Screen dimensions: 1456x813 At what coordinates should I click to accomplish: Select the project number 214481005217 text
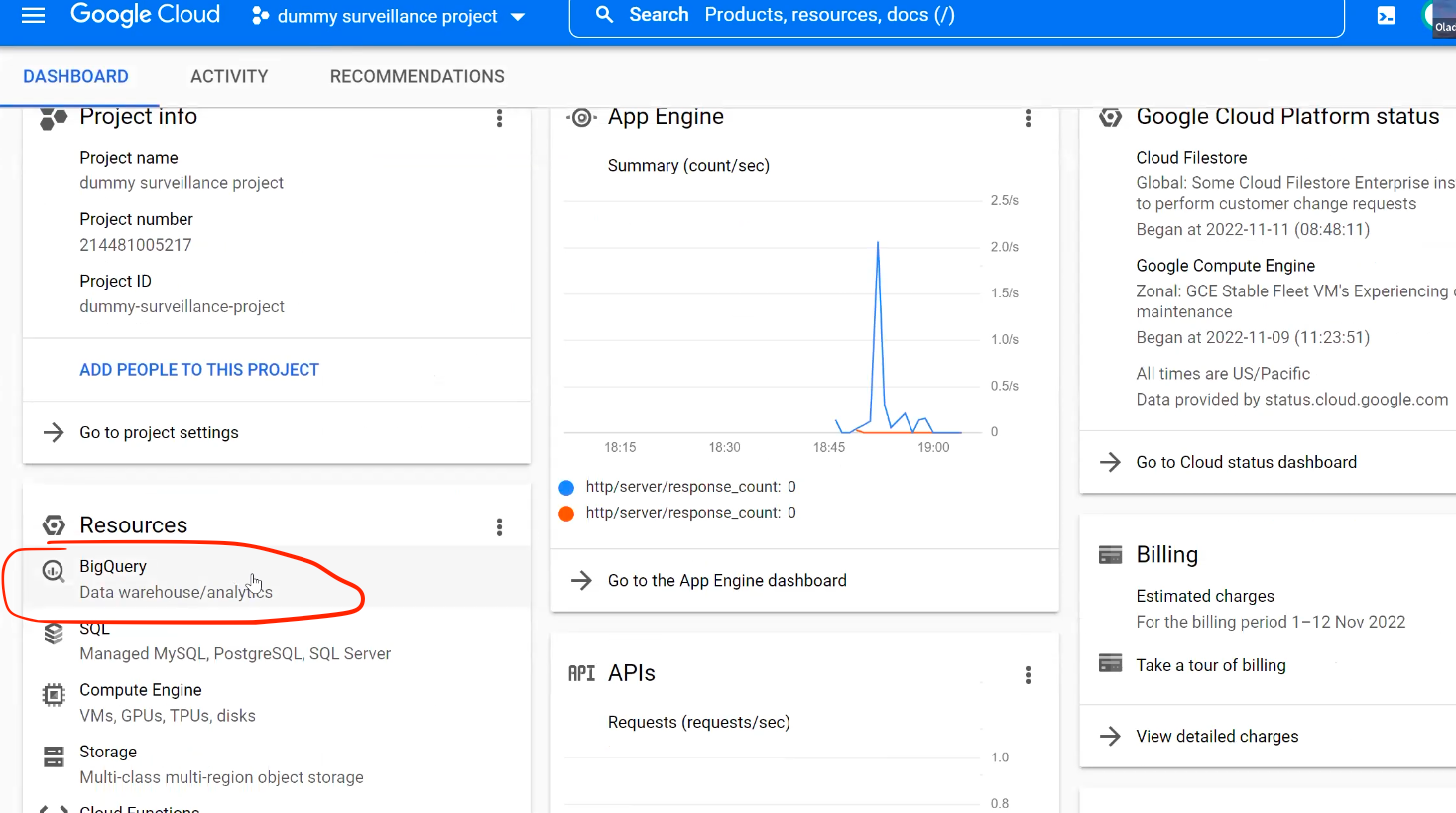(x=136, y=245)
